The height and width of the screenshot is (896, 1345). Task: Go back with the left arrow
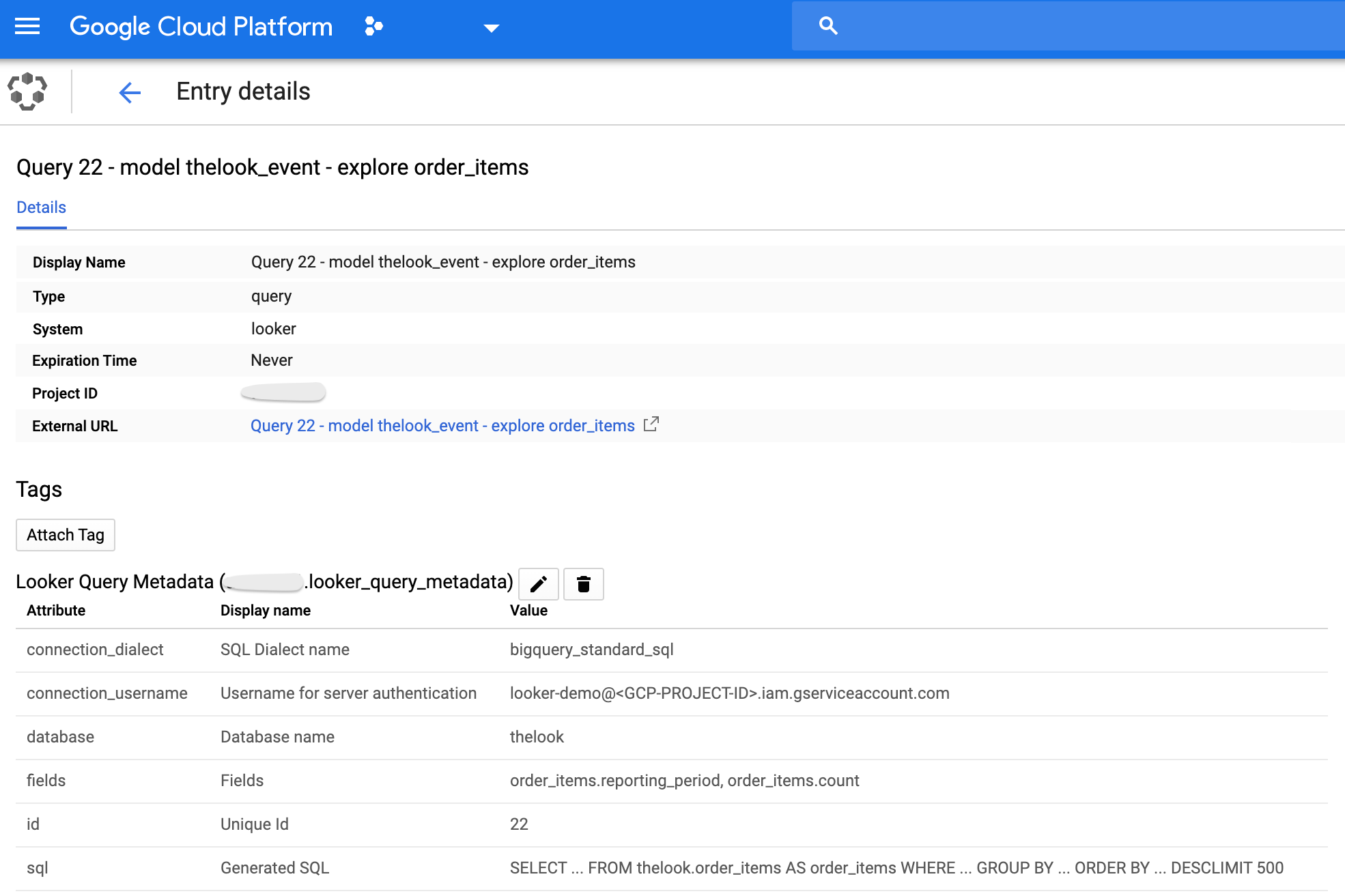[130, 92]
